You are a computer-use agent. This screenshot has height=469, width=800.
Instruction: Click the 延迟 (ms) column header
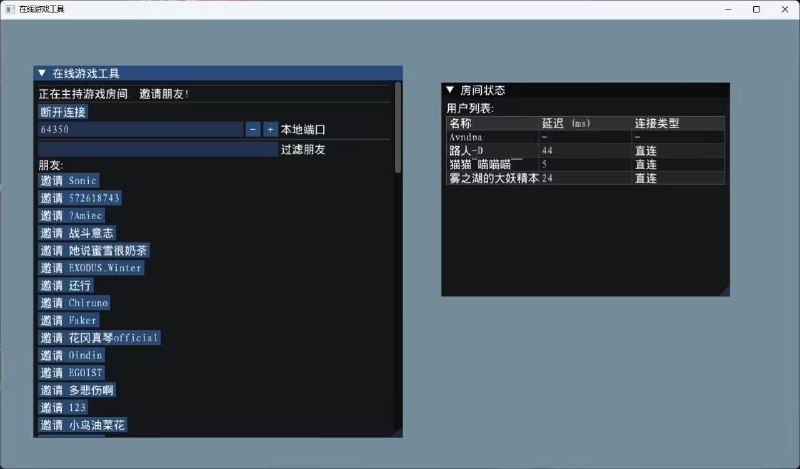[585, 123]
